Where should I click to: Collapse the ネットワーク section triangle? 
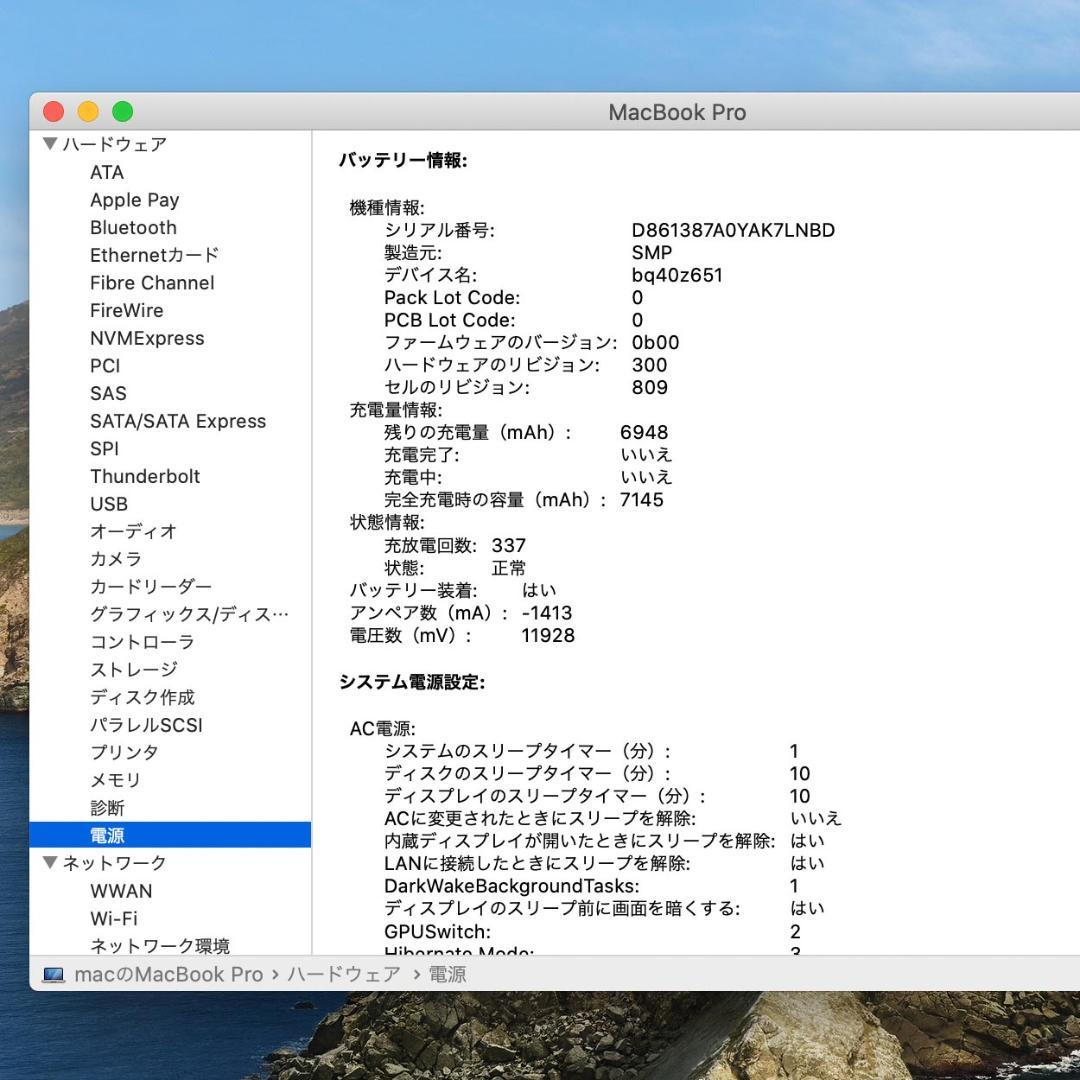pos(49,863)
